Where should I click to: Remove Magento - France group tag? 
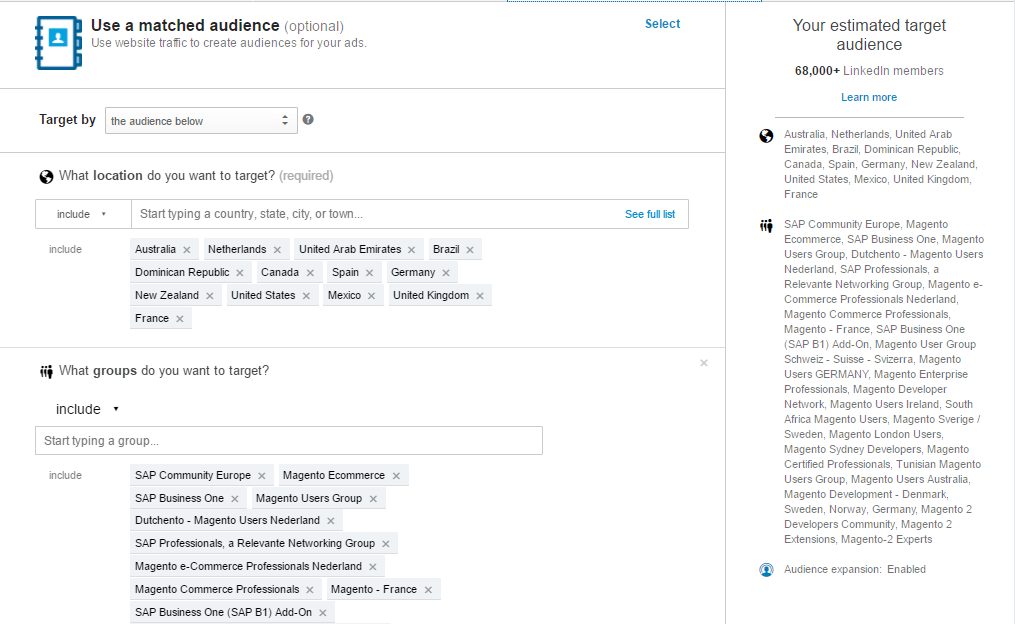coord(429,590)
